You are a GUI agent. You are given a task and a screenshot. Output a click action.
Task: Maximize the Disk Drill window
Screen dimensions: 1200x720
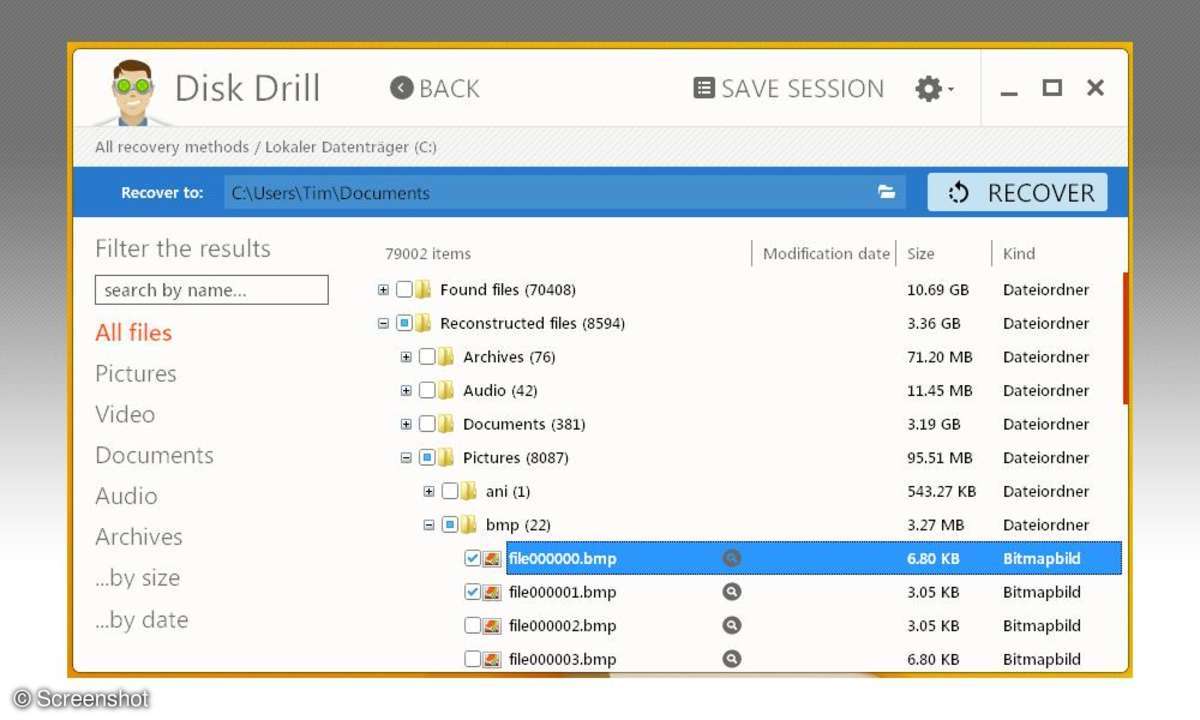pyautogui.click(x=1052, y=88)
